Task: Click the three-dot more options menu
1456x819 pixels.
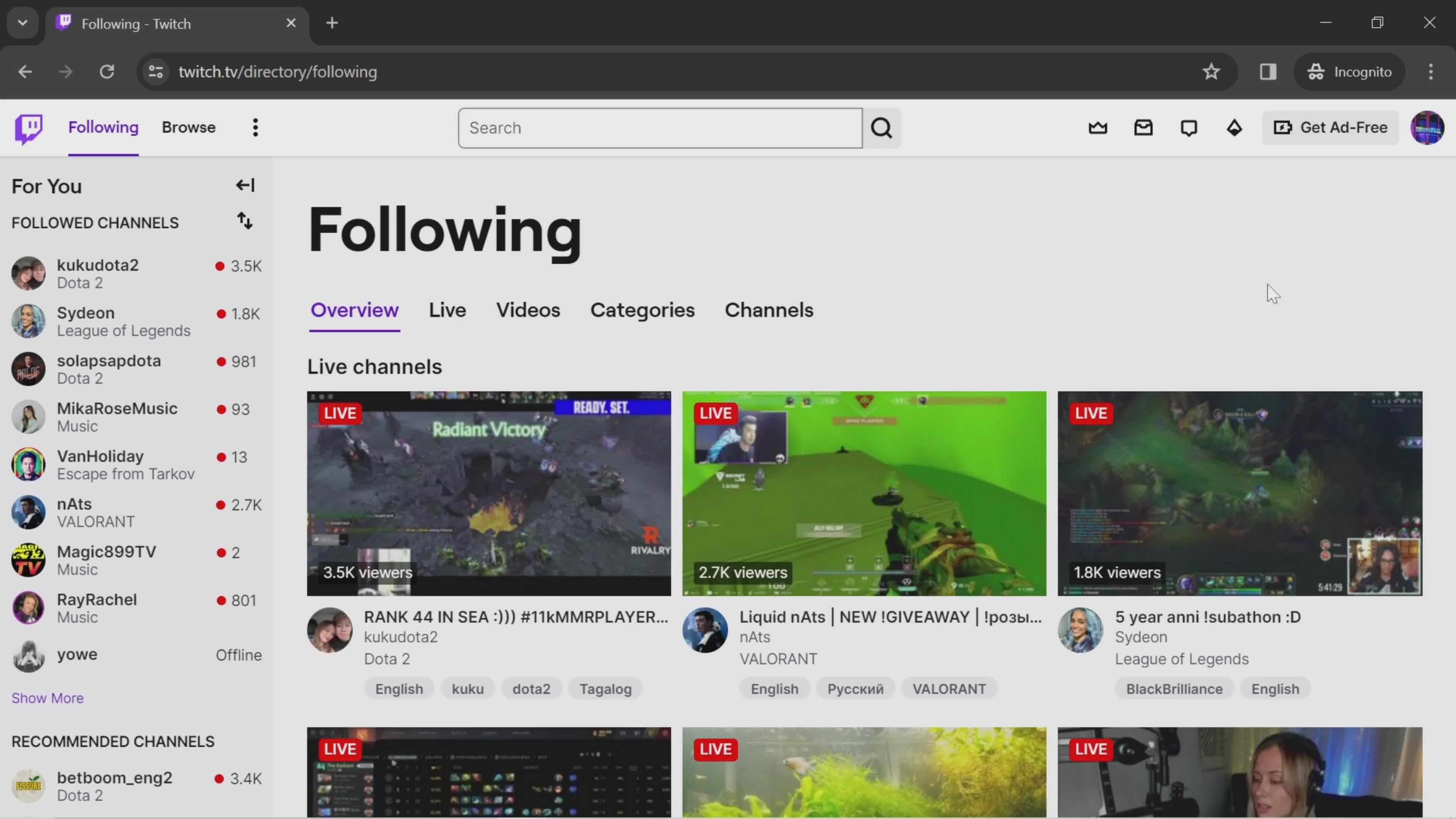Action: [255, 127]
